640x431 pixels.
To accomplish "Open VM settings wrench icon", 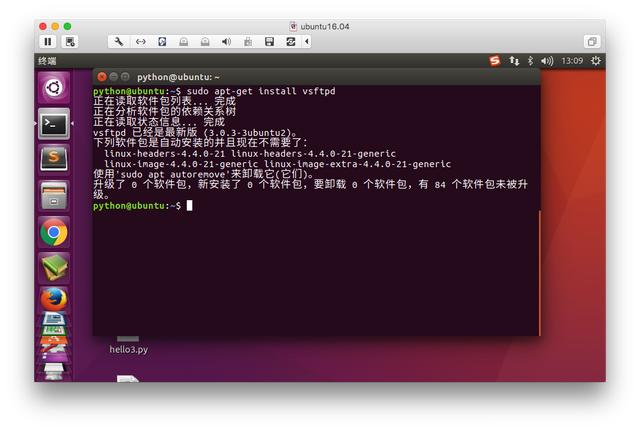I will 119,42.
